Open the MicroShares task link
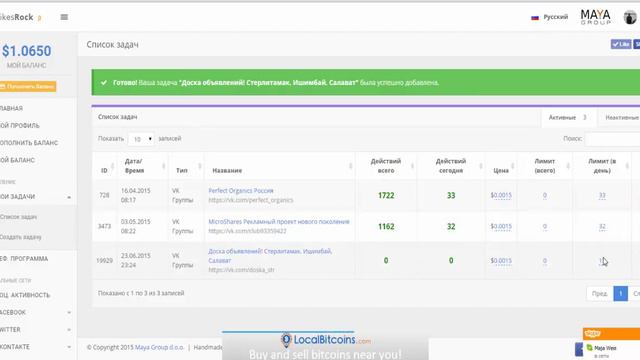 [x=279, y=222]
